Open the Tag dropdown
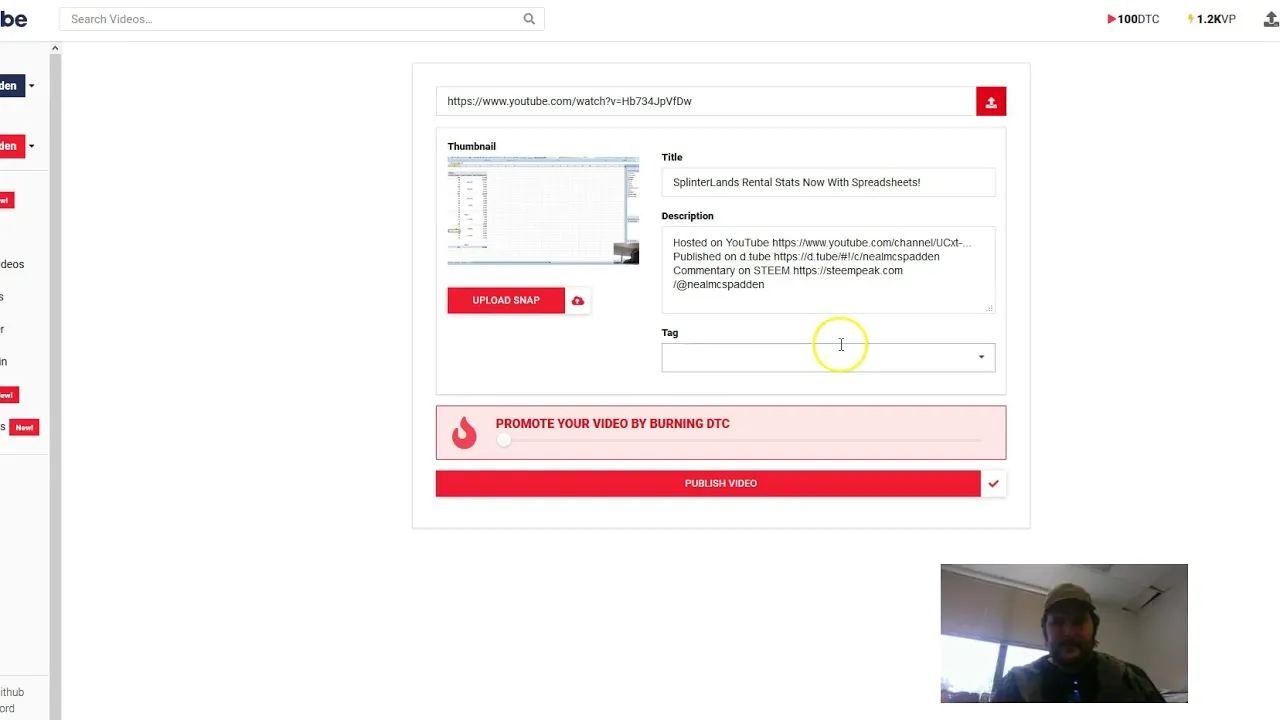Screen dimensions: 1280x720 (828, 357)
